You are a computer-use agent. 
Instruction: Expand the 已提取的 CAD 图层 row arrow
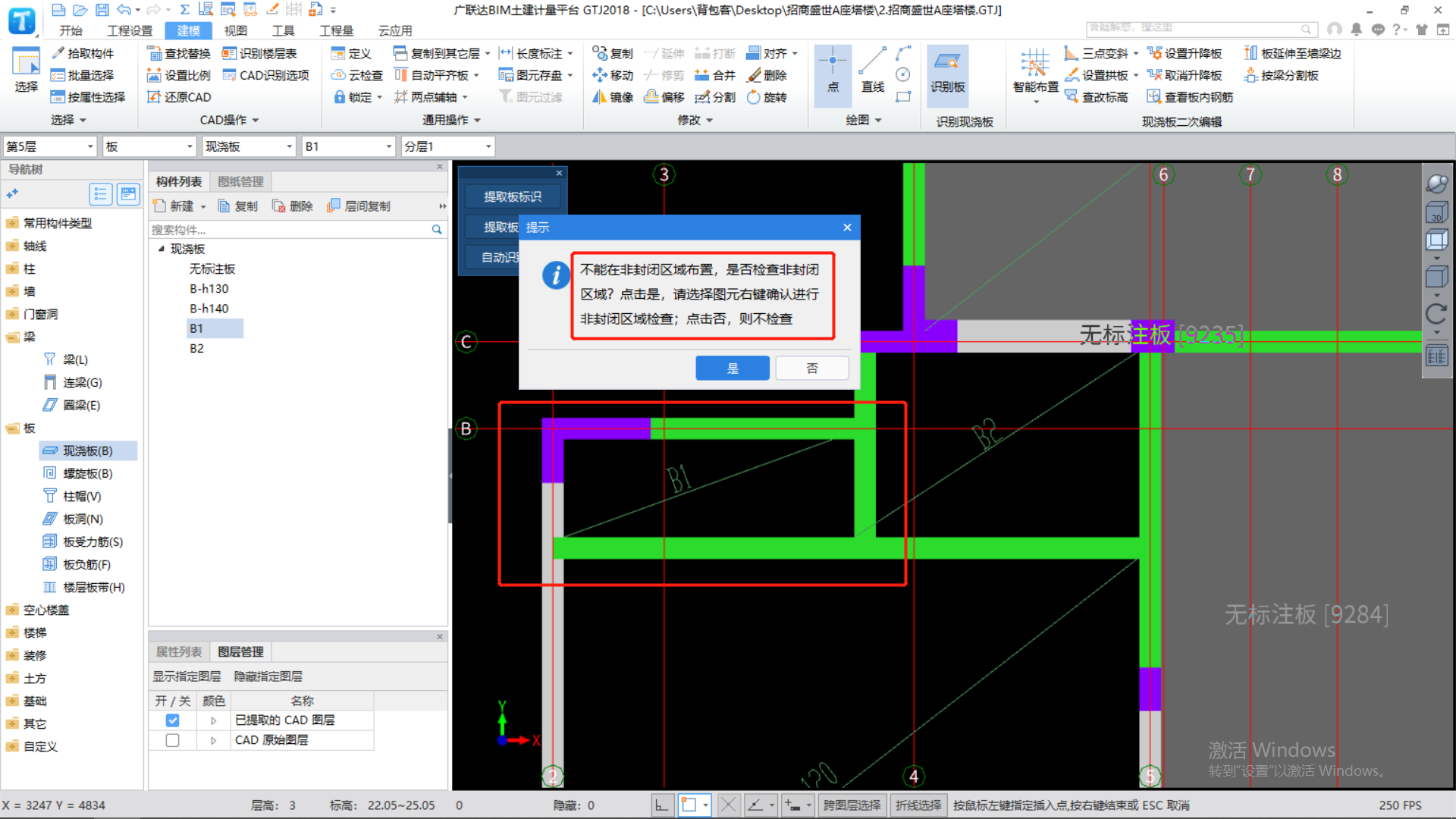[213, 720]
